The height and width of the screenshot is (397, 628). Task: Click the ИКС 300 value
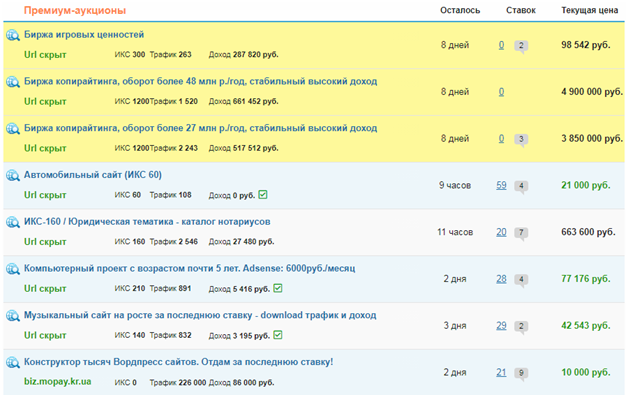pos(130,54)
